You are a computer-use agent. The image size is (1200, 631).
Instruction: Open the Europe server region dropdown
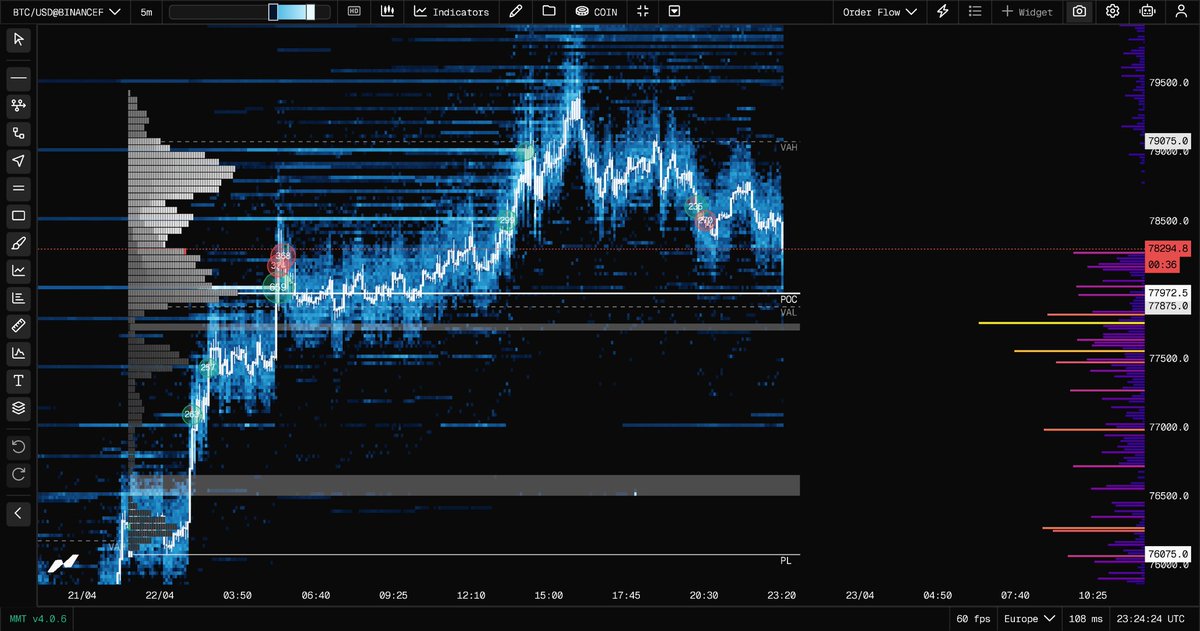1029,619
